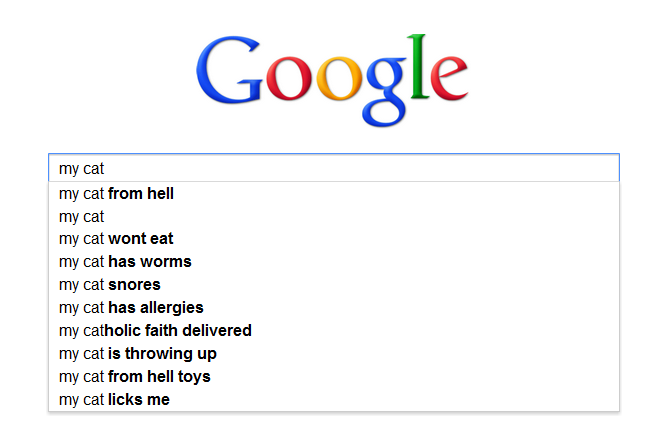Focus the Google search text field
This screenshot has width=666, height=440.
tap(333, 169)
